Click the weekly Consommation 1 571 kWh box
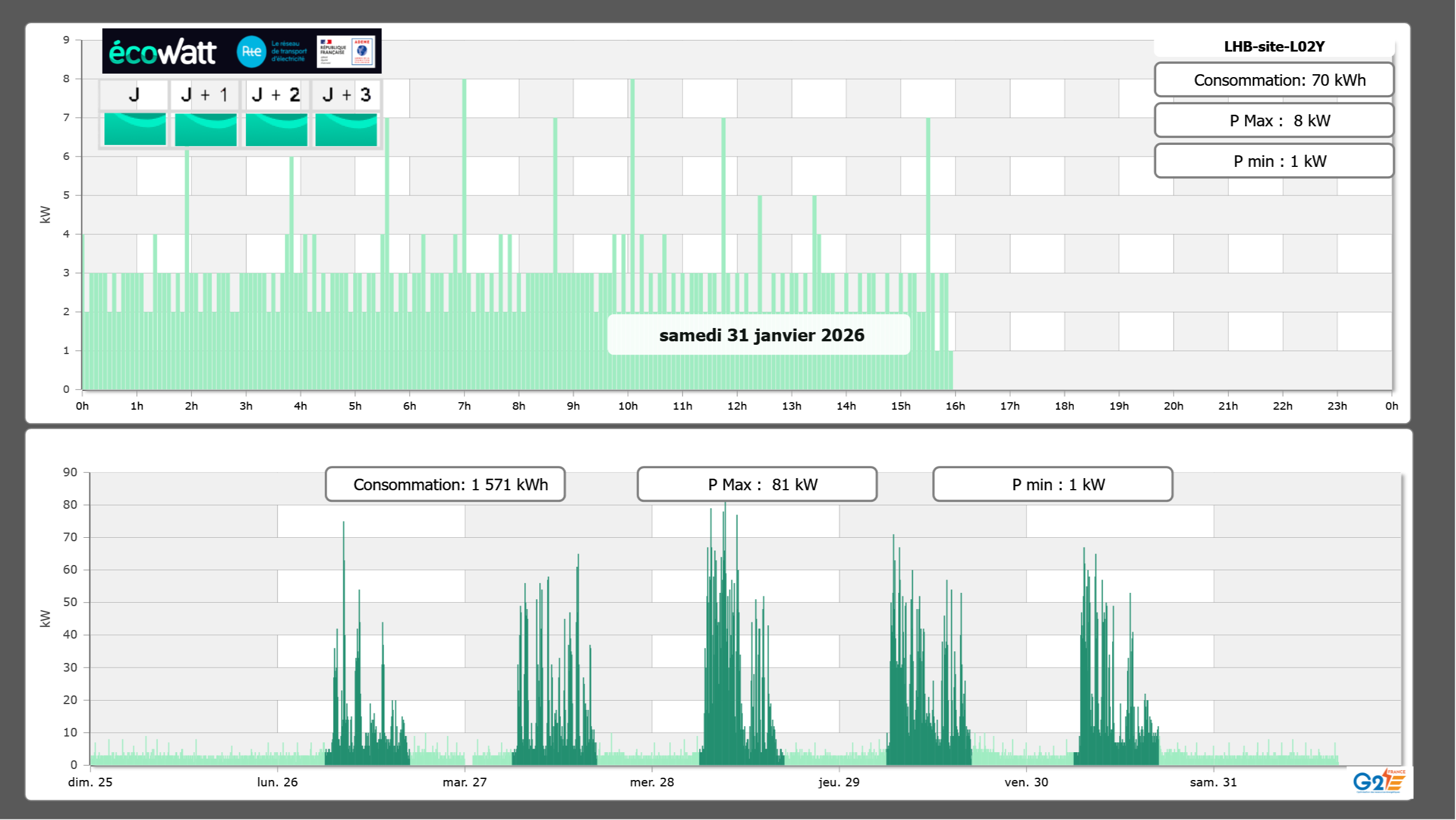 [445, 484]
